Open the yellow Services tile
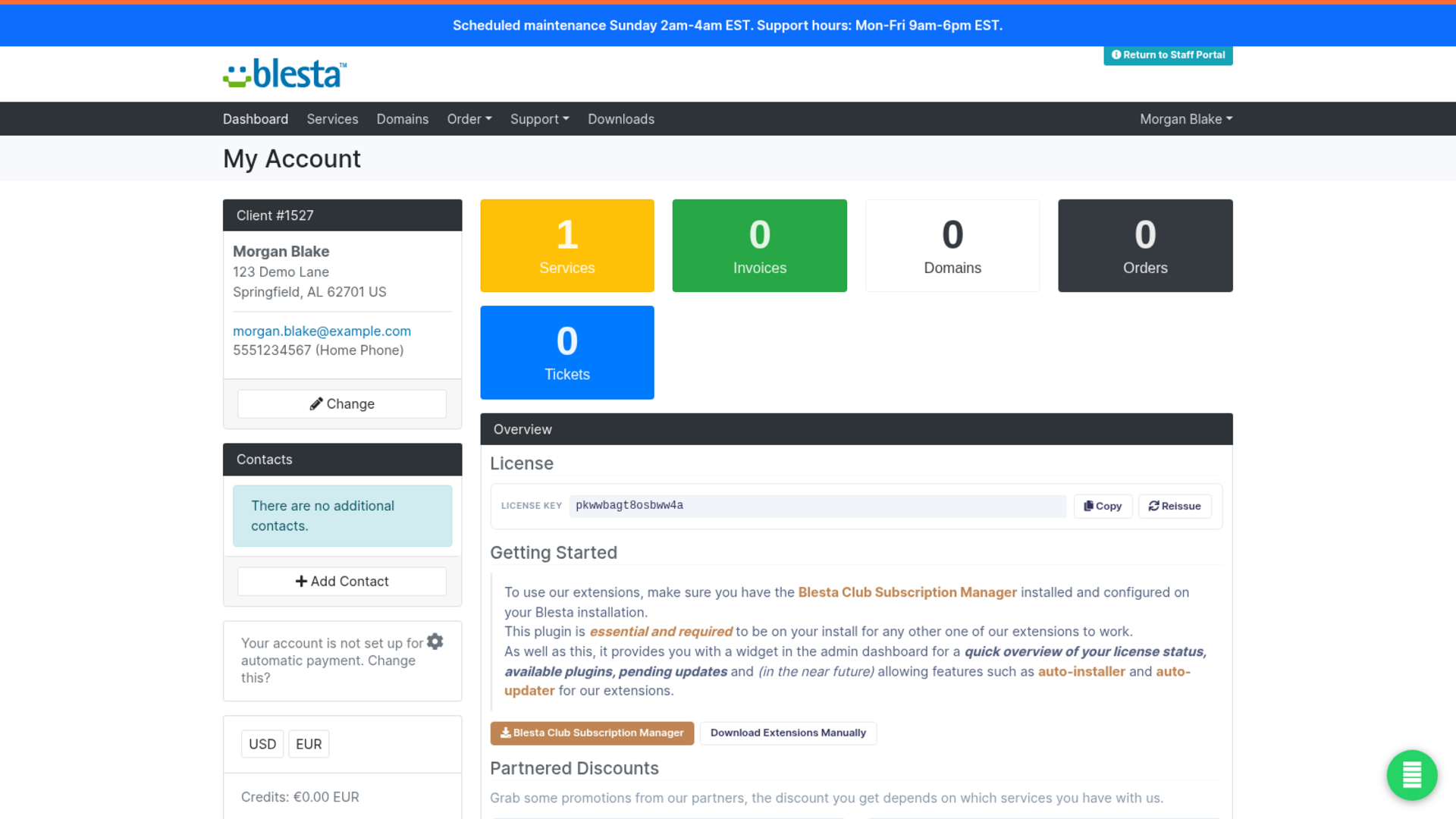Viewport: 1456px width, 819px height. click(x=567, y=246)
